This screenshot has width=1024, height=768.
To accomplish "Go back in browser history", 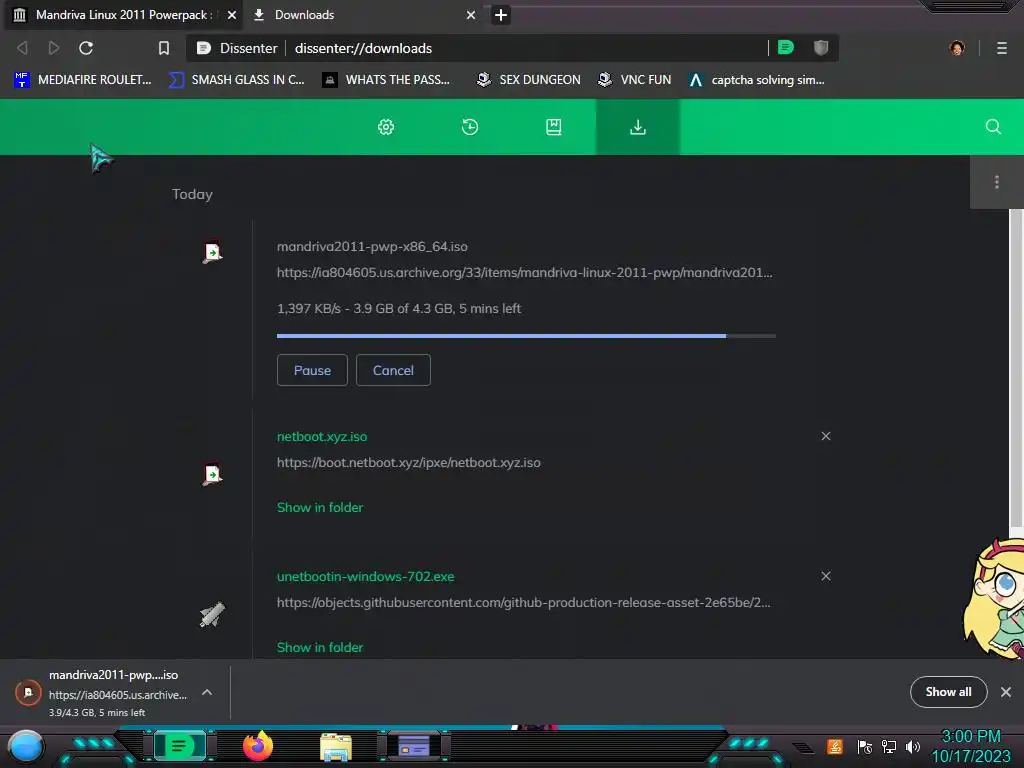I will point(22,48).
